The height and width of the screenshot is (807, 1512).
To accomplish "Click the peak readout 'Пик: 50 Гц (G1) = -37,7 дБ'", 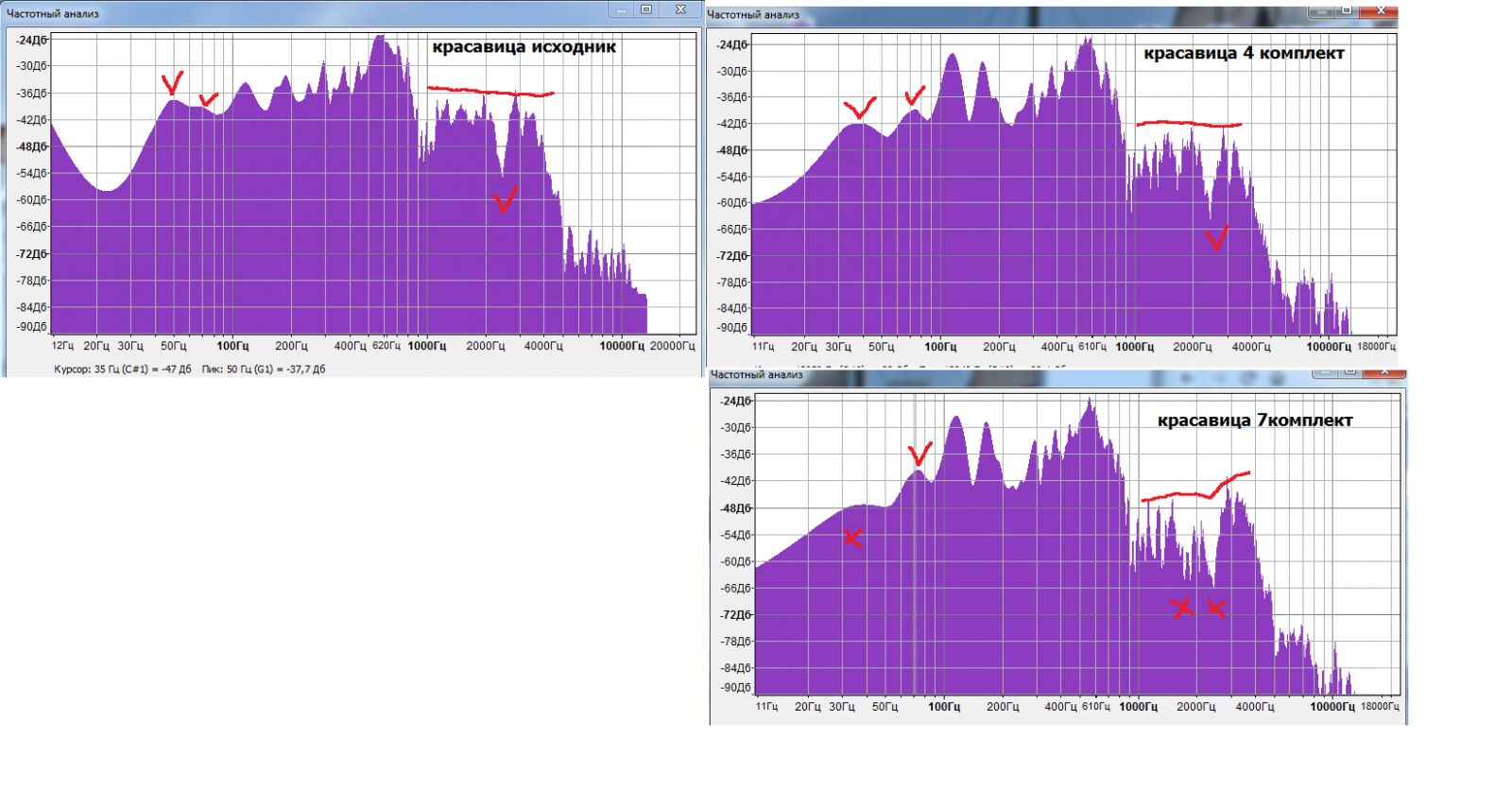I will click(x=264, y=369).
